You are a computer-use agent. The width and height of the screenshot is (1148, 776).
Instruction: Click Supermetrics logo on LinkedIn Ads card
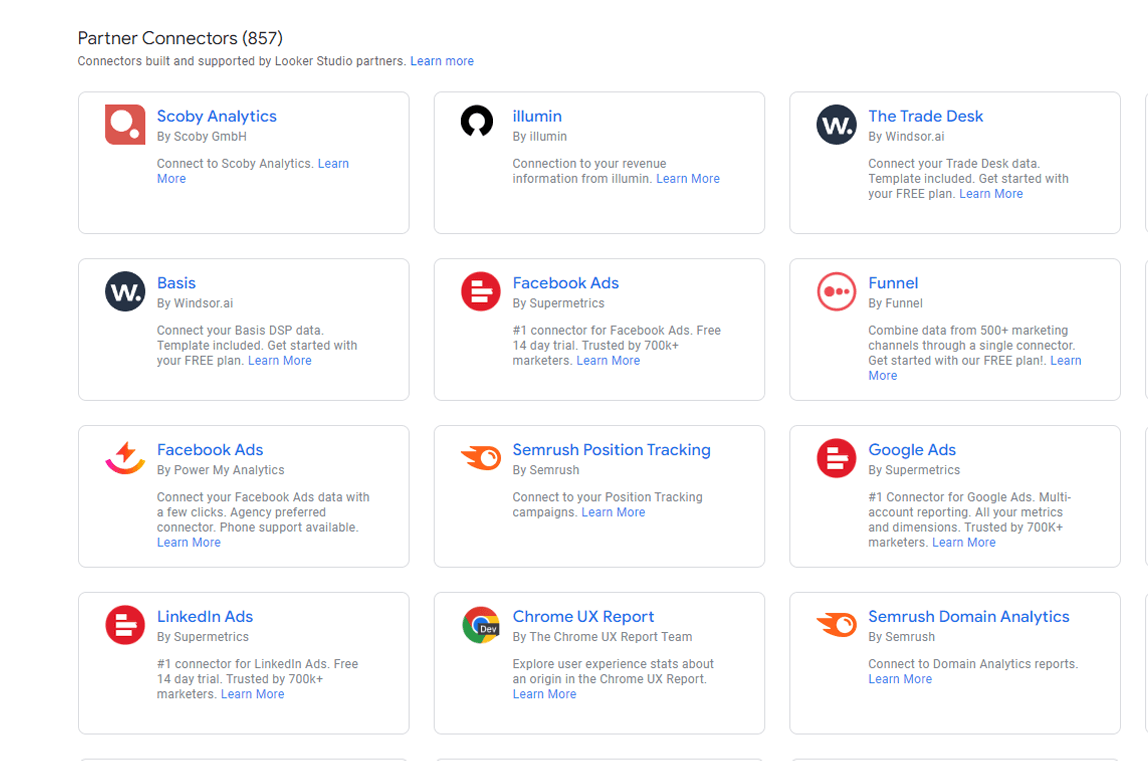point(125,625)
